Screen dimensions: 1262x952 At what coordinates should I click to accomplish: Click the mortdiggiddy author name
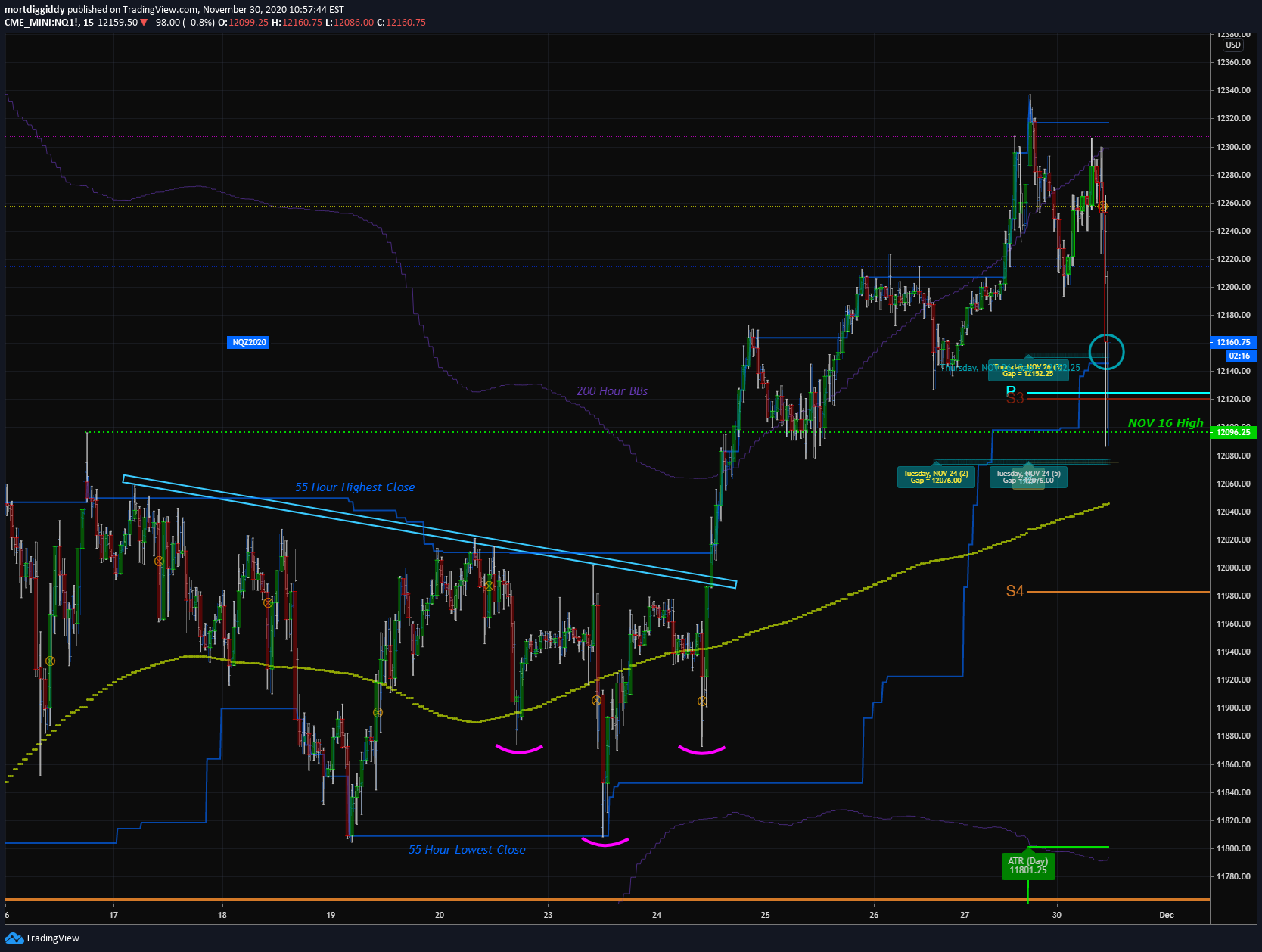point(35,10)
